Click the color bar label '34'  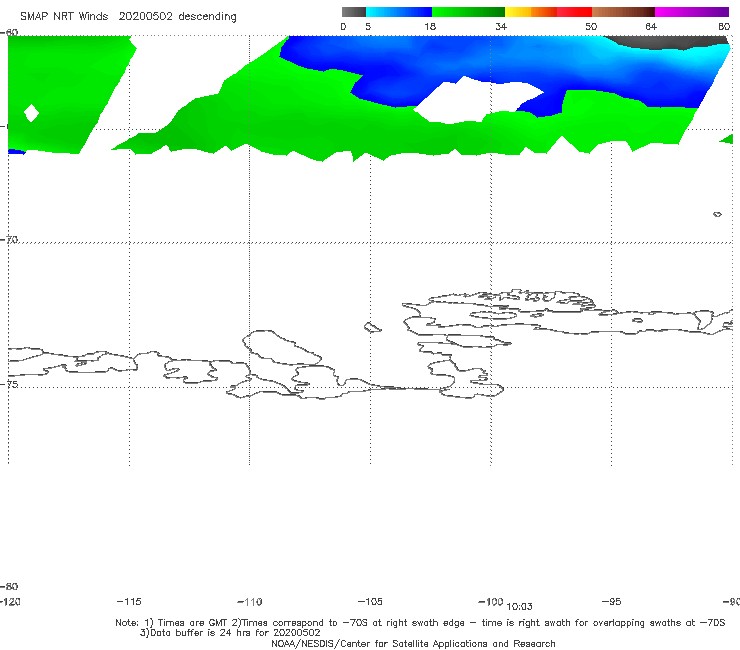[501, 26]
